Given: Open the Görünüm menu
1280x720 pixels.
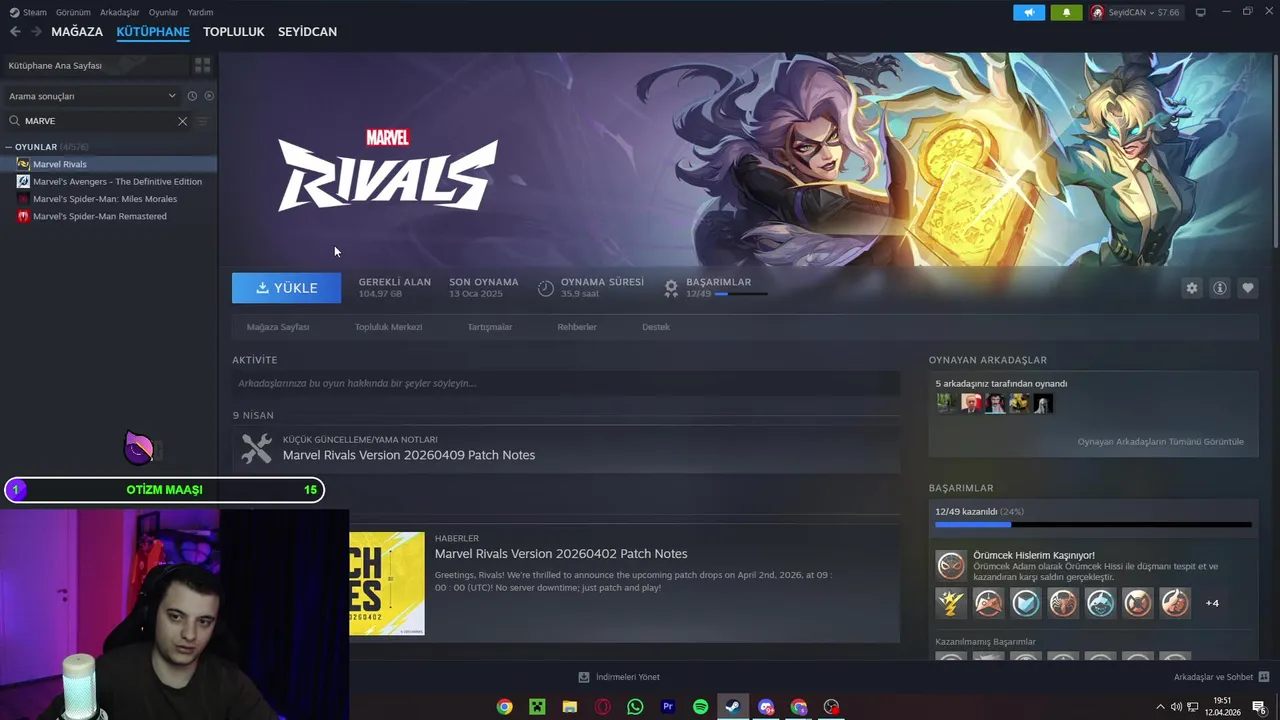Looking at the screenshot, I should point(73,12).
